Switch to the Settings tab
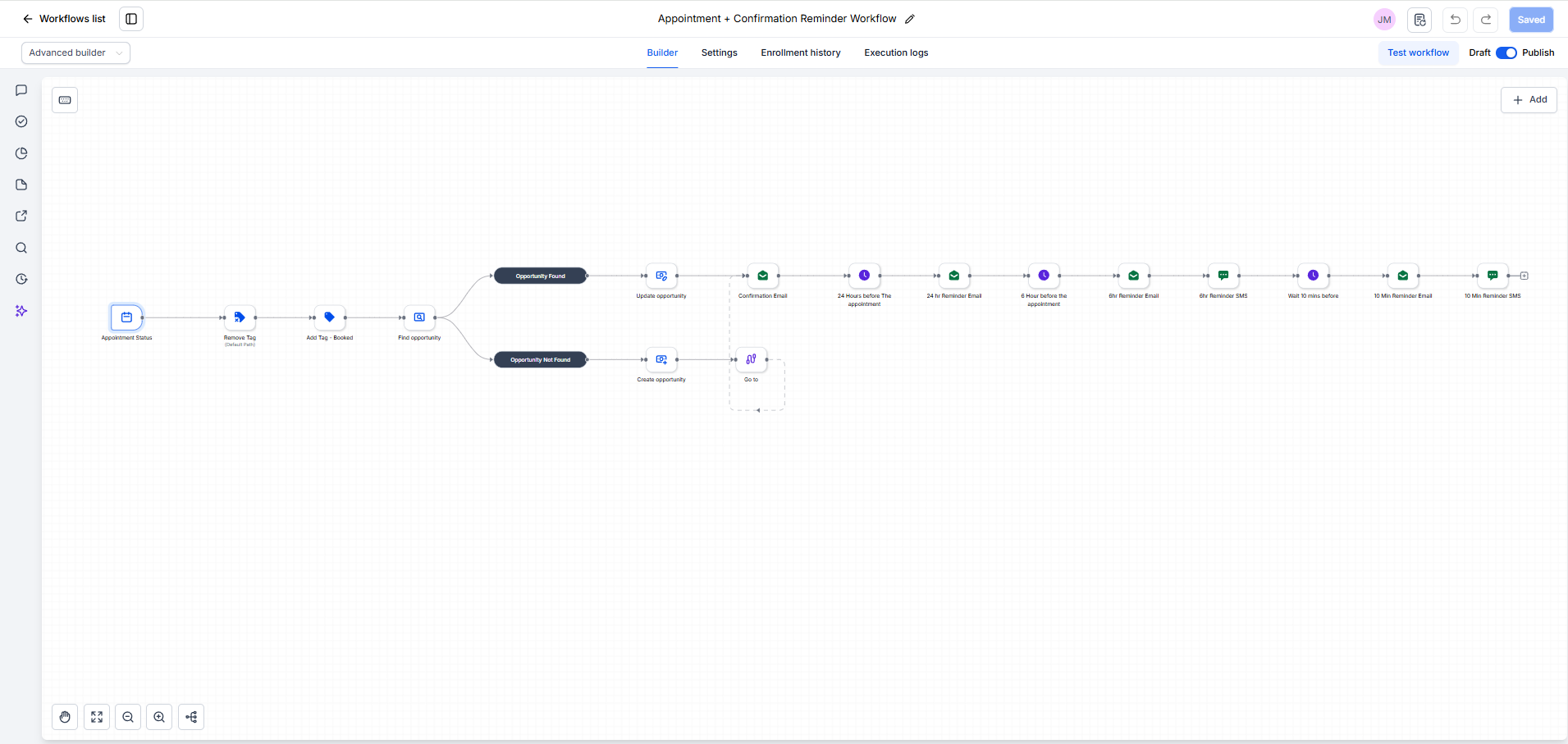Viewport: 1568px width, 744px height. [x=719, y=52]
